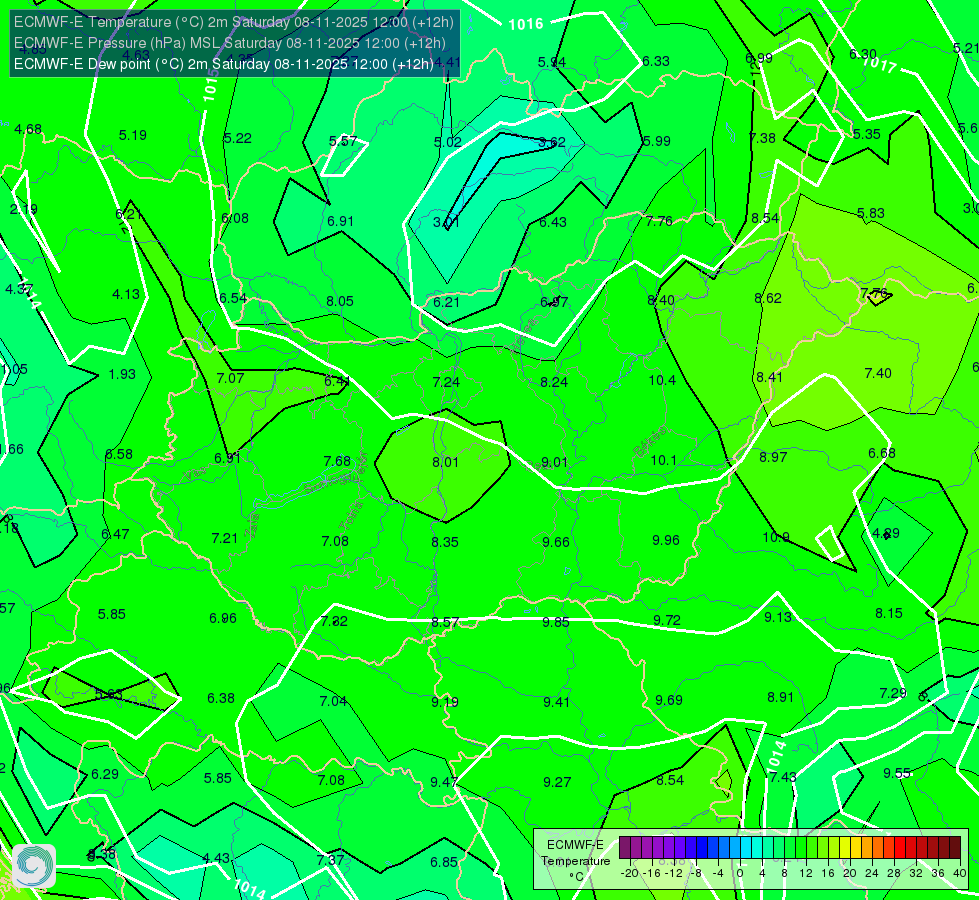
Task: Click the 1016 isobar label
Action: tap(526, 24)
